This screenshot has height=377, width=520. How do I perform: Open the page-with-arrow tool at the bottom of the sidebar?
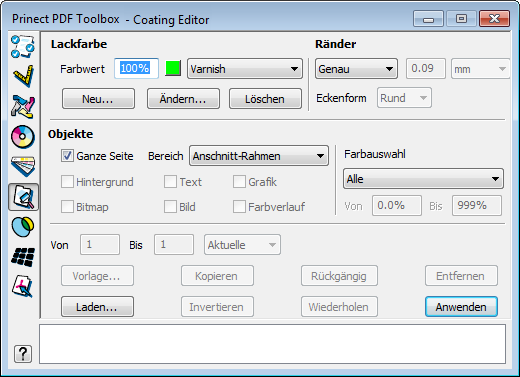point(23,286)
